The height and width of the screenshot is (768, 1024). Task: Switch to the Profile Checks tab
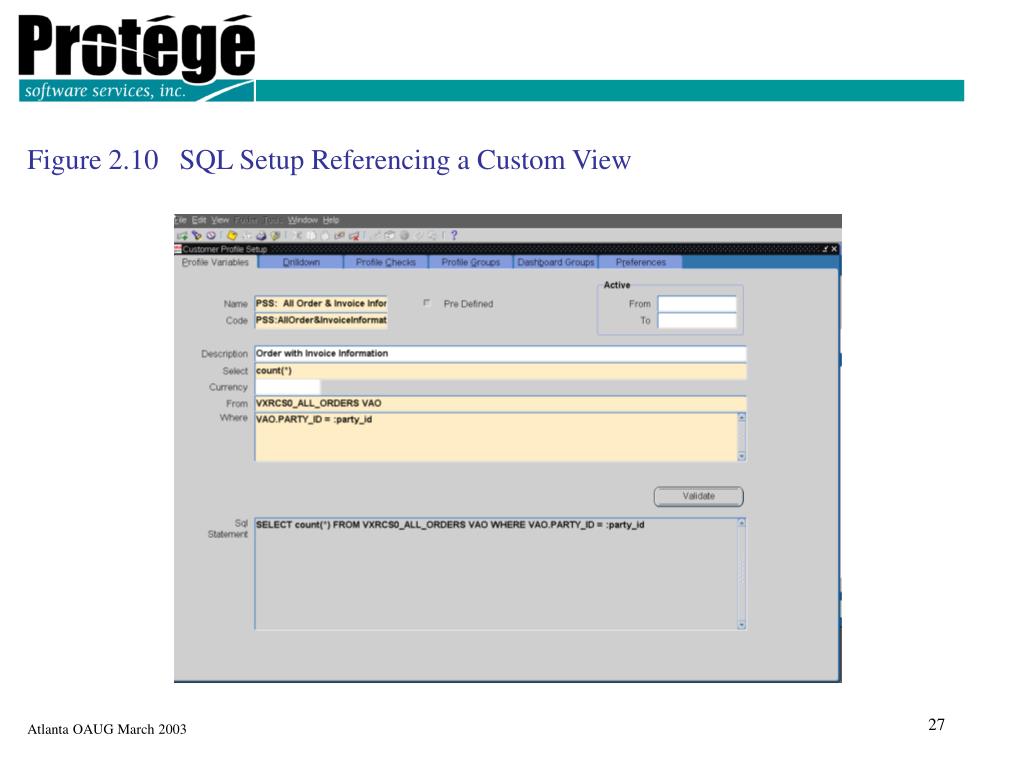click(x=385, y=262)
